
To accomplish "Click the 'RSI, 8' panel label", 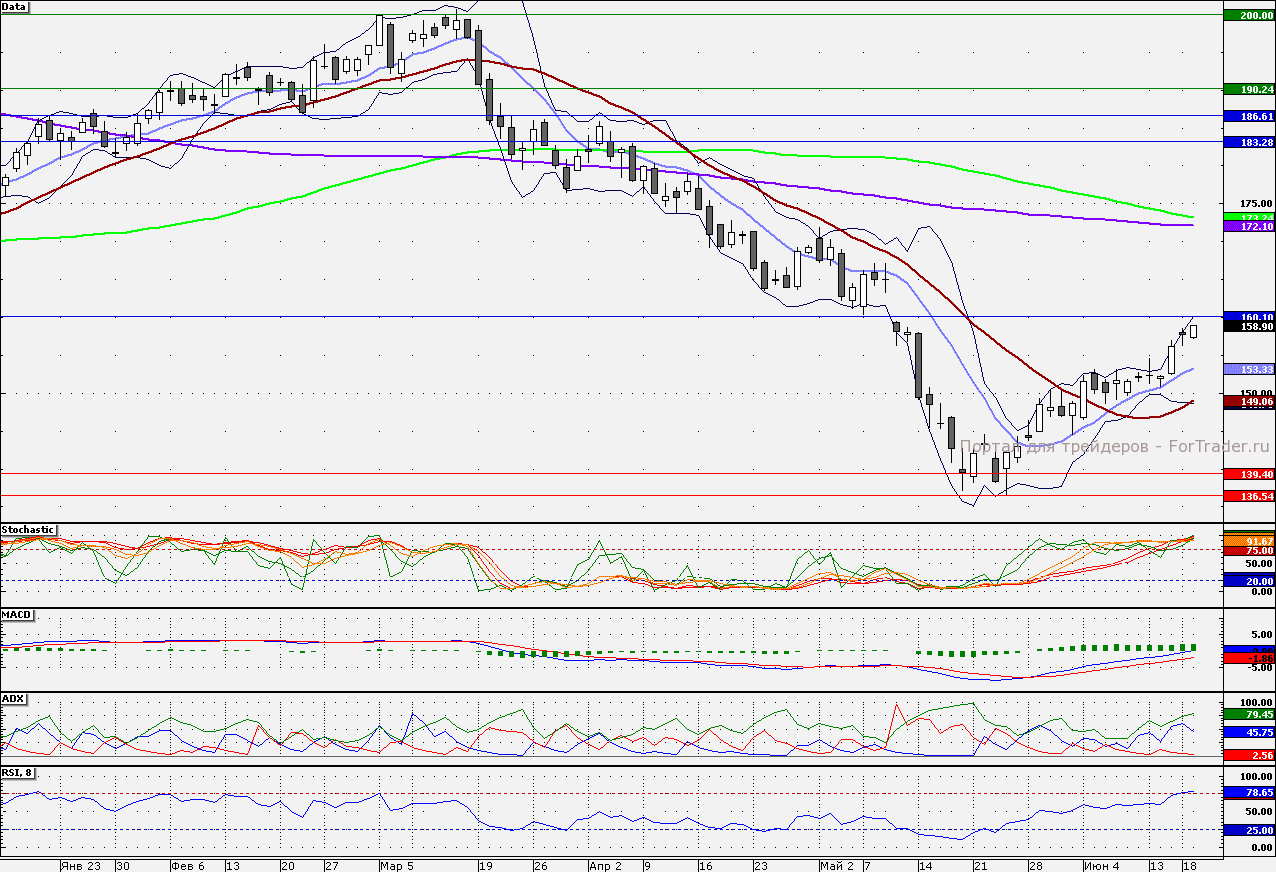I will (x=18, y=773).
